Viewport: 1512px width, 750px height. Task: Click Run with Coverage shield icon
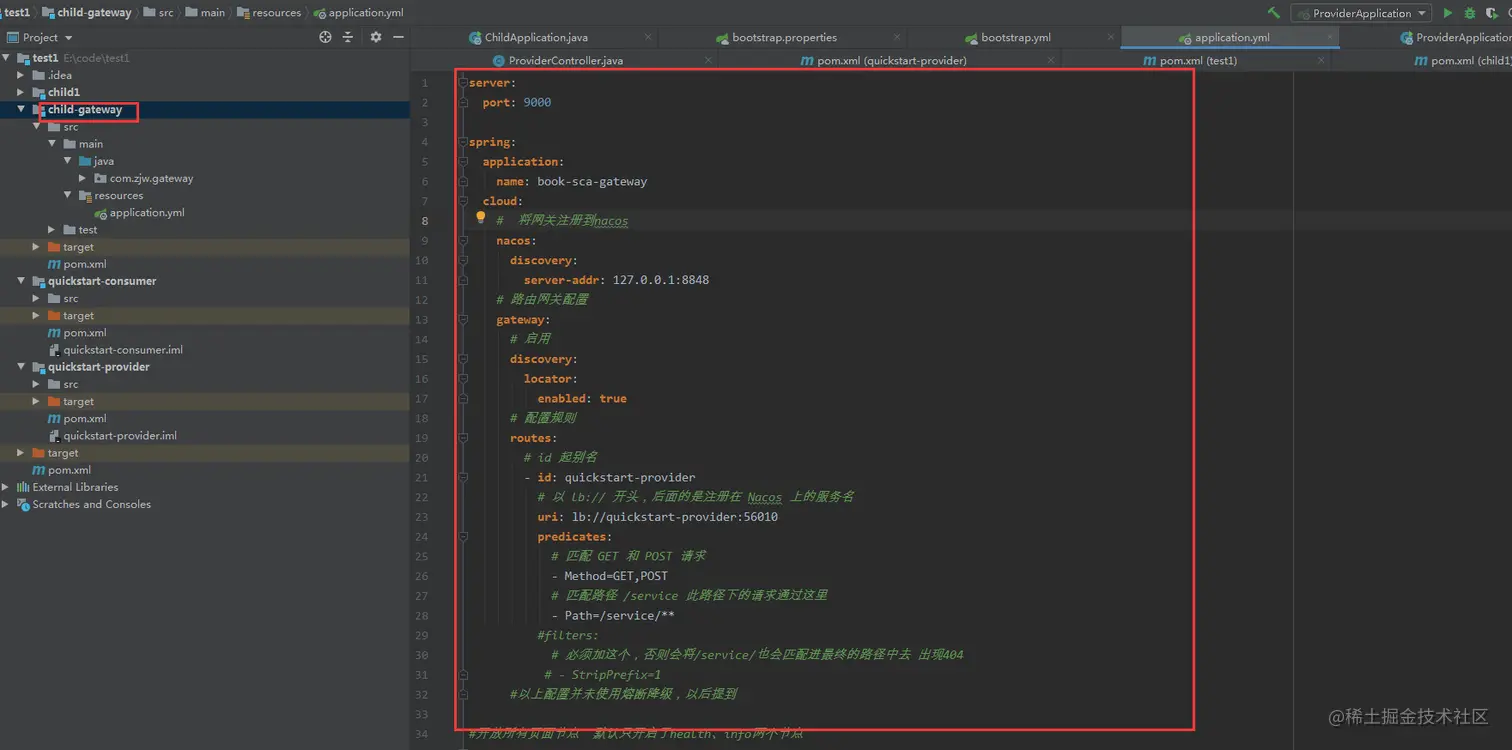(x=1491, y=13)
